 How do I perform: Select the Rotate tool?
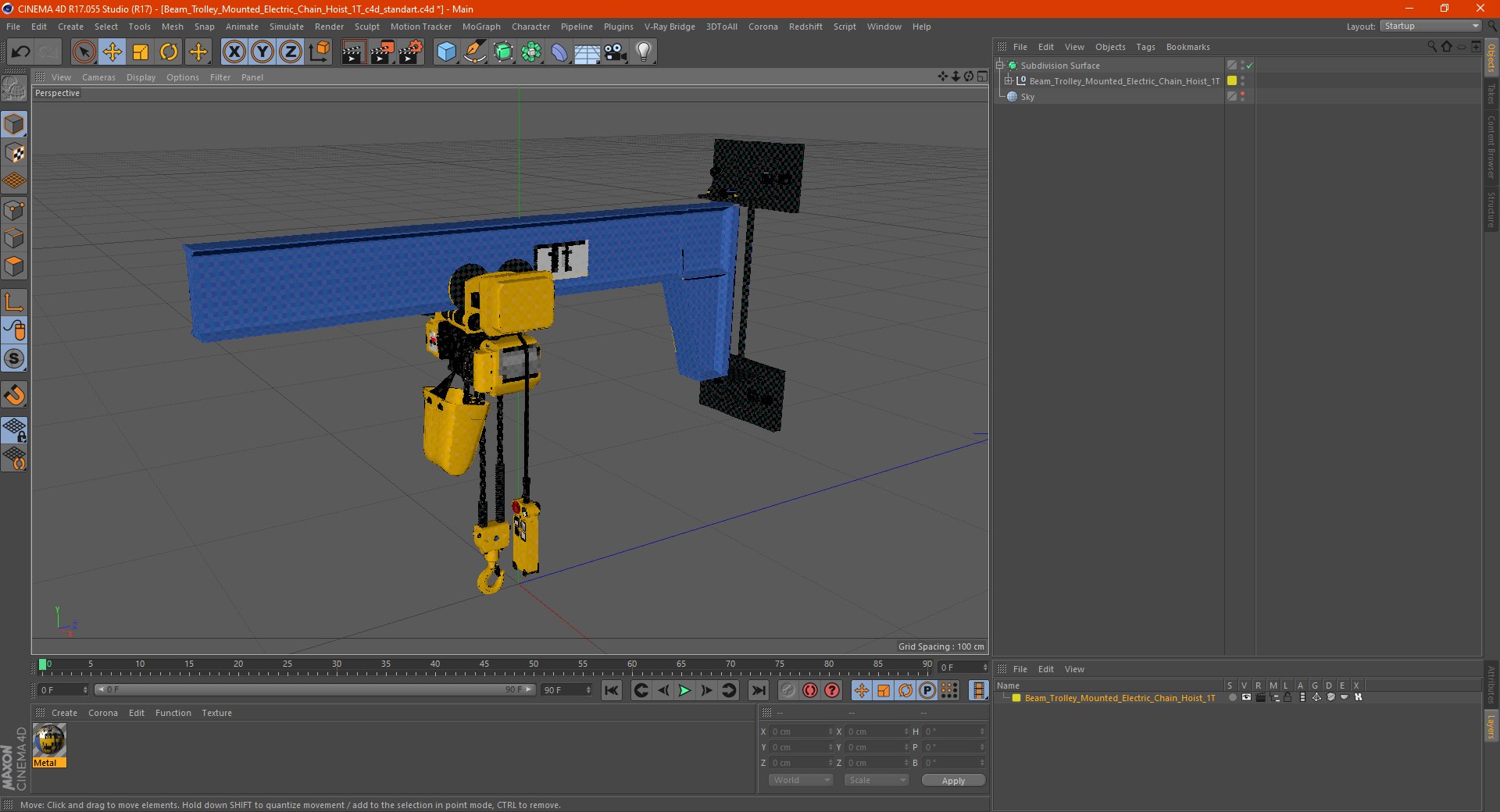point(169,52)
